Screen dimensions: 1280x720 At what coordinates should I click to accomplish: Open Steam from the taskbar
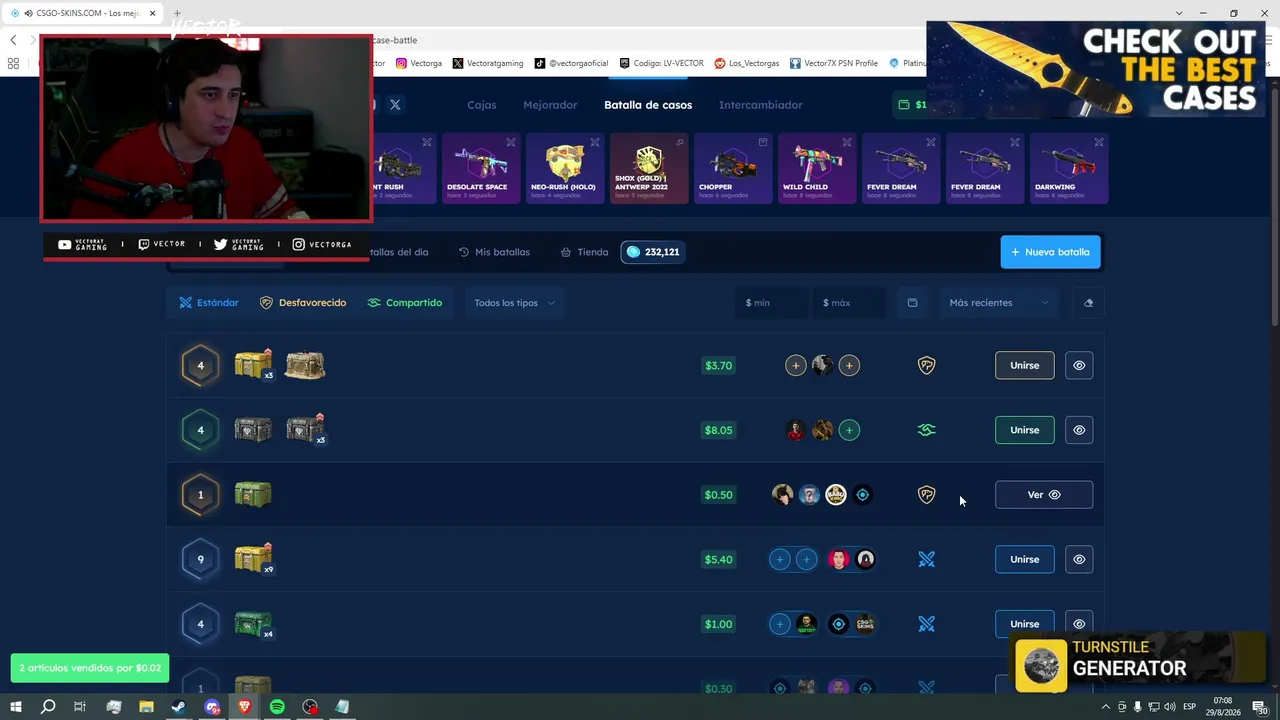coord(178,707)
